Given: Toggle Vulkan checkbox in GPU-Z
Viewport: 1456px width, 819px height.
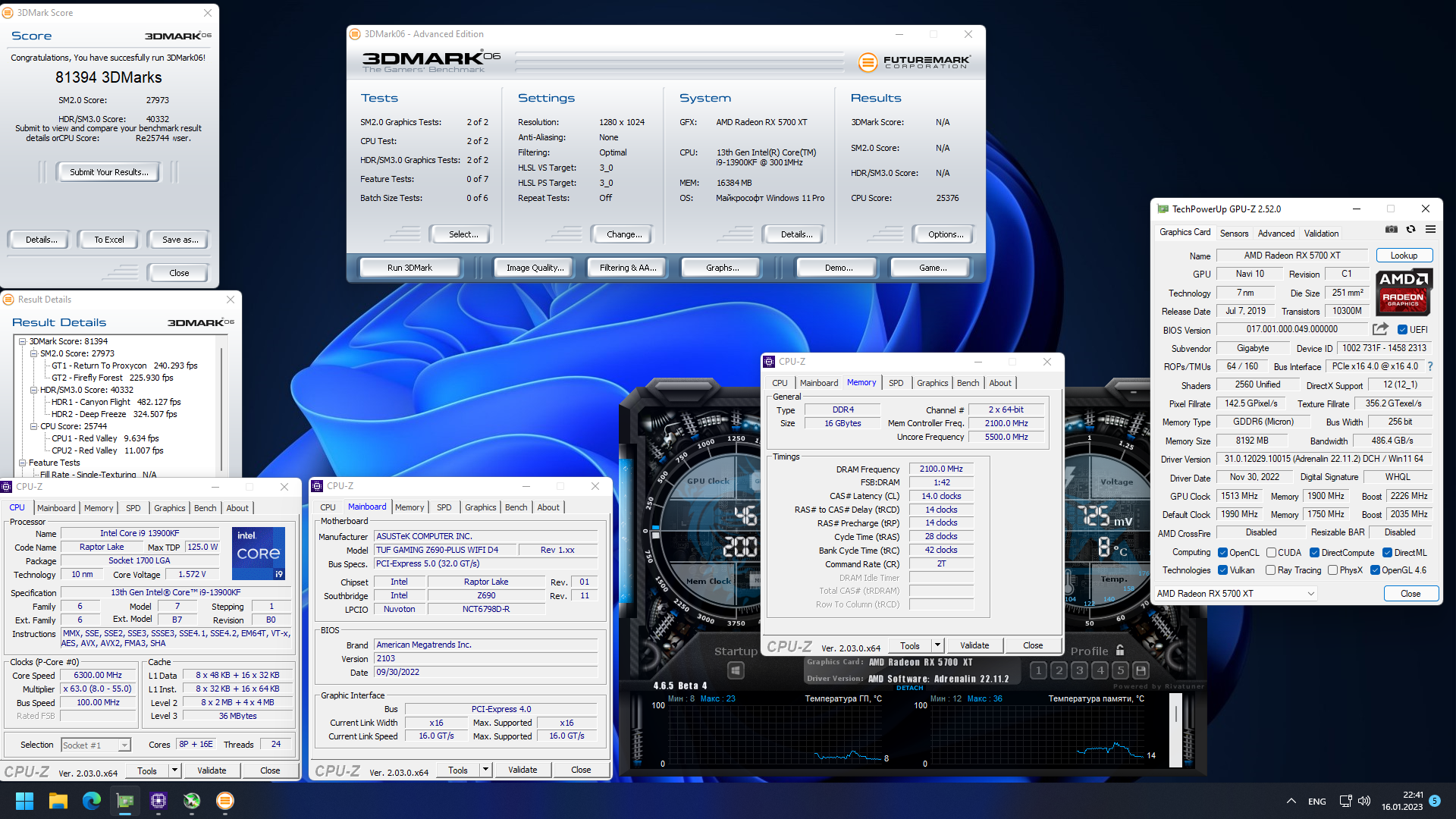Looking at the screenshot, I should 1222,570.
